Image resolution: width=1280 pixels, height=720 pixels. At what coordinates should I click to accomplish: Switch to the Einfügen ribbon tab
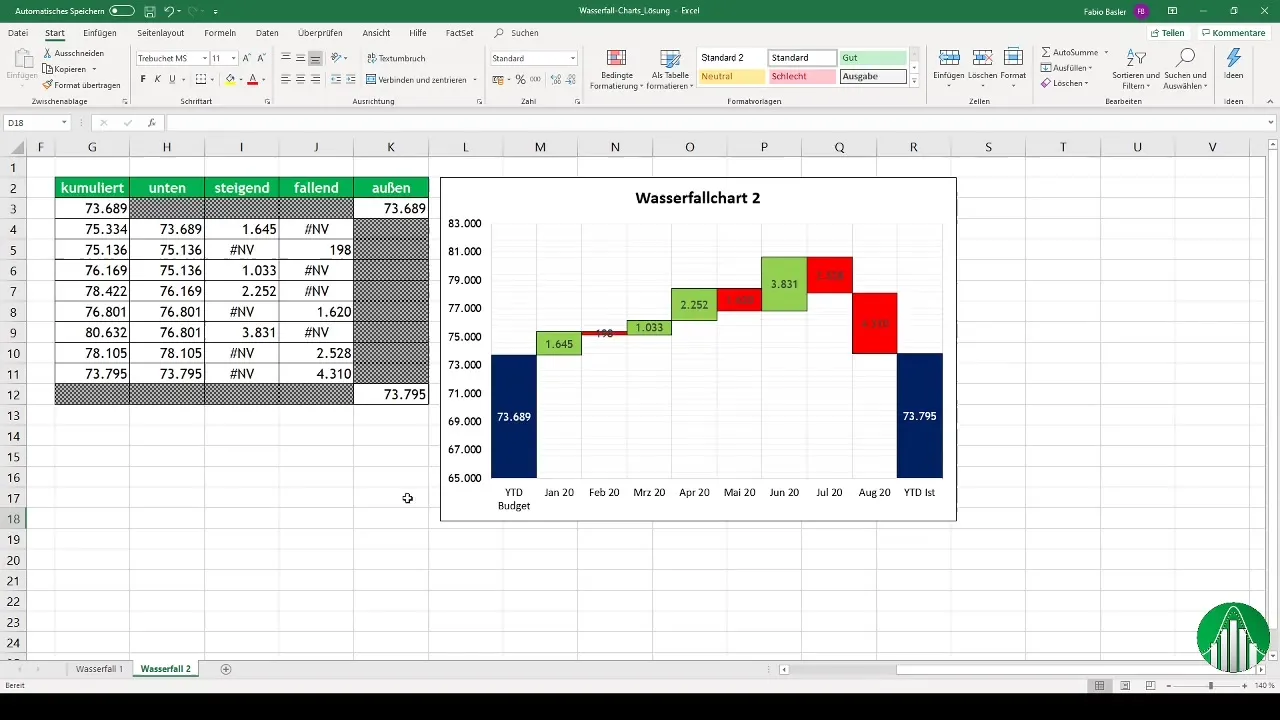(x=100, y=33)
